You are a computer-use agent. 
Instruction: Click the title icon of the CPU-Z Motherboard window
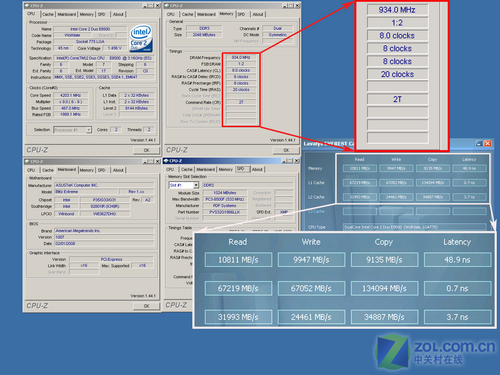(x=27, y=161)
